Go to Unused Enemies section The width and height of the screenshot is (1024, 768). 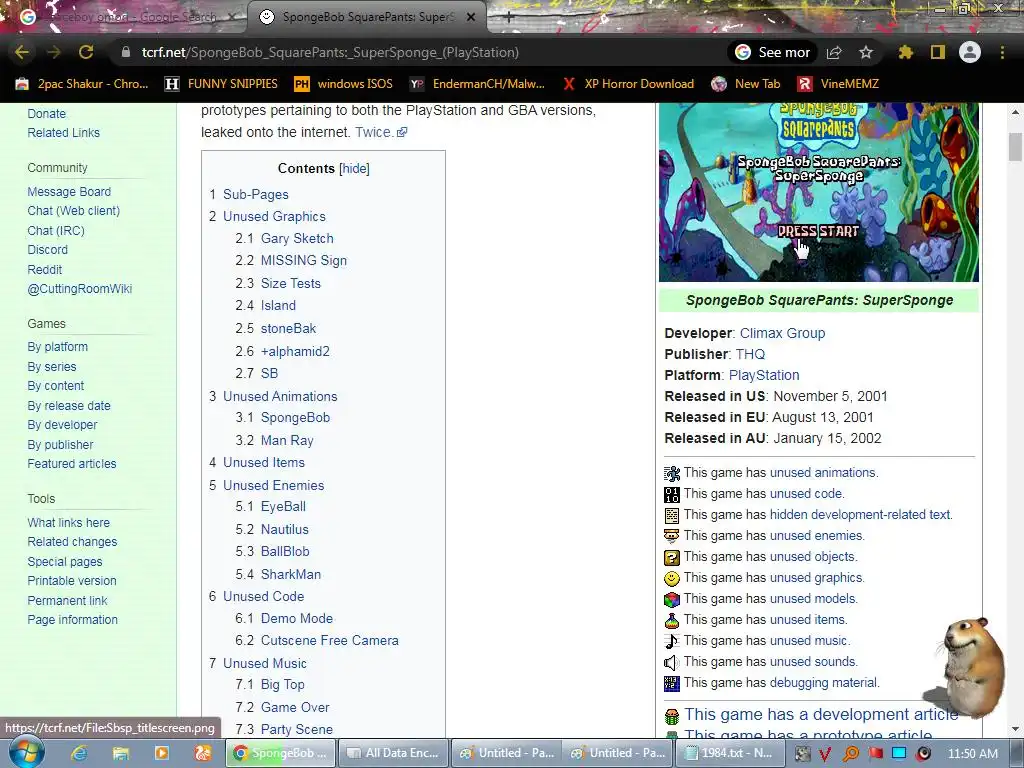[x=273, y=485]
